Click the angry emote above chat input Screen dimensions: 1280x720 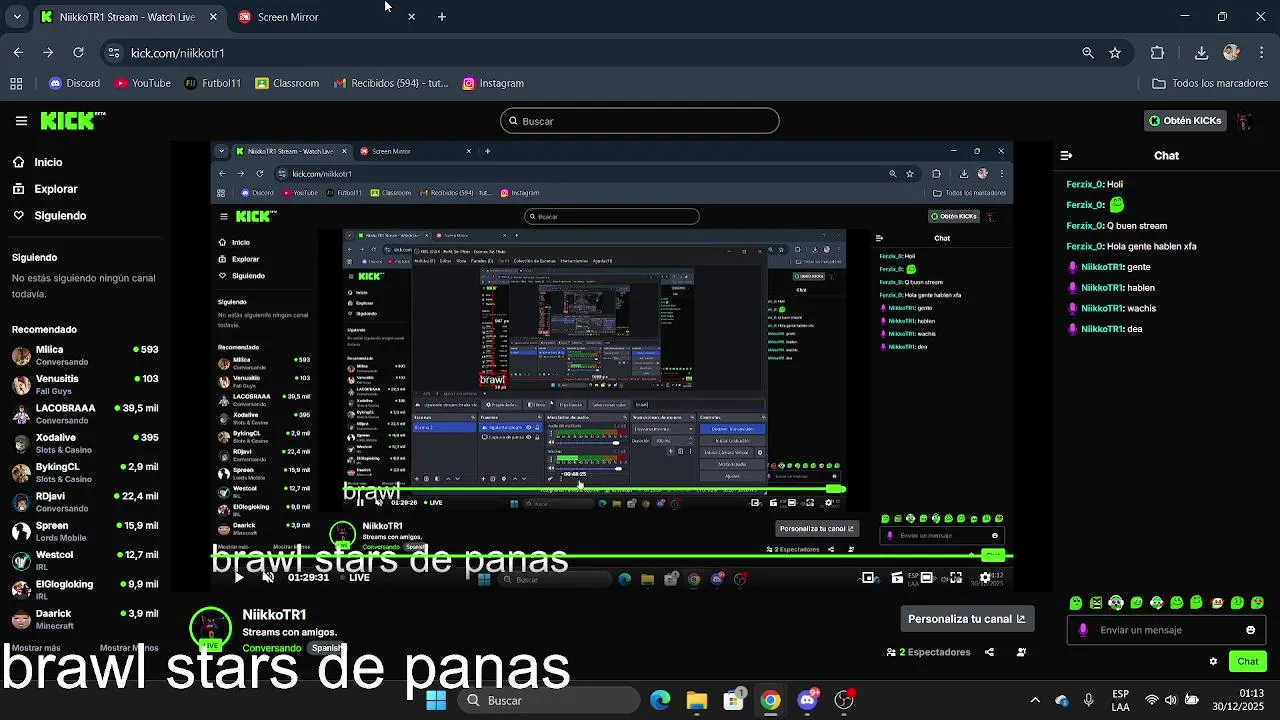(x=1096, y=603)
